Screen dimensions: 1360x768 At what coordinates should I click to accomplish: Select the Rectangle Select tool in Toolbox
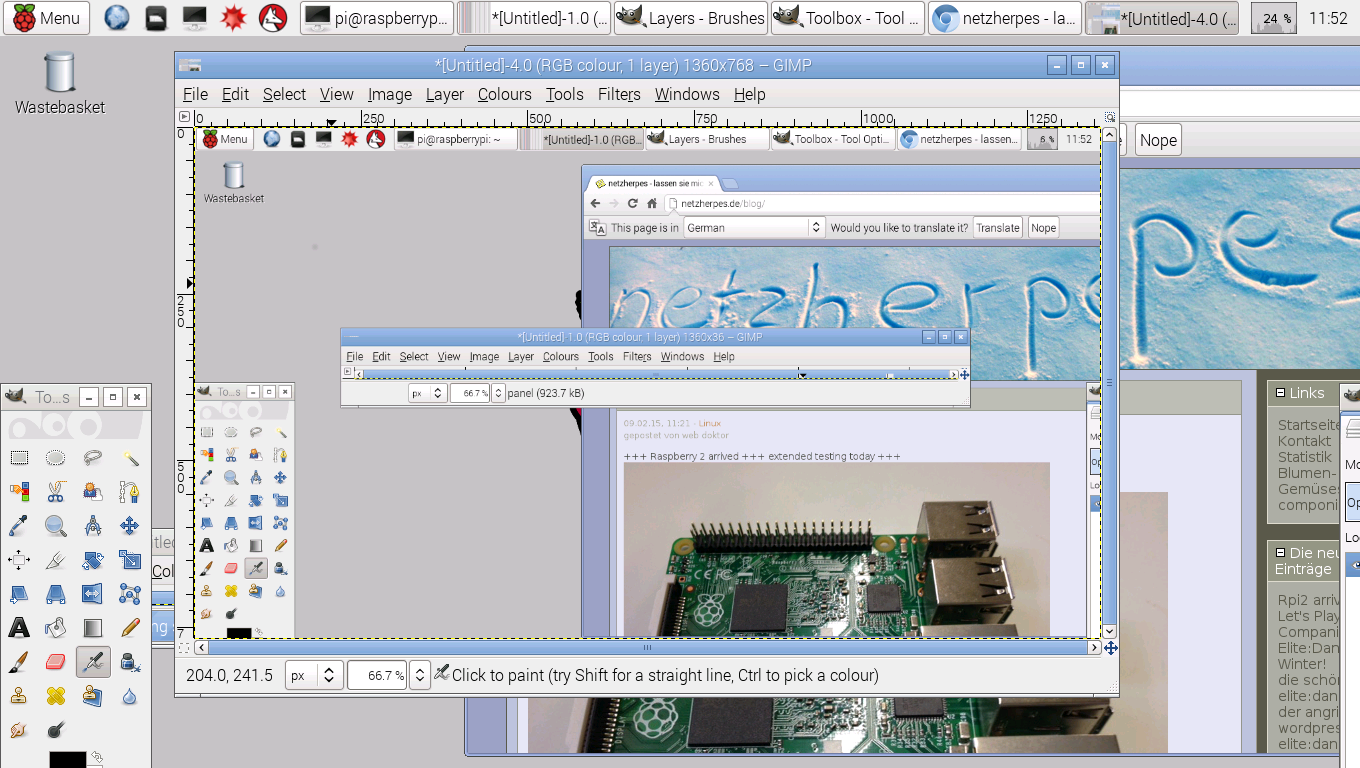(19, 458)
